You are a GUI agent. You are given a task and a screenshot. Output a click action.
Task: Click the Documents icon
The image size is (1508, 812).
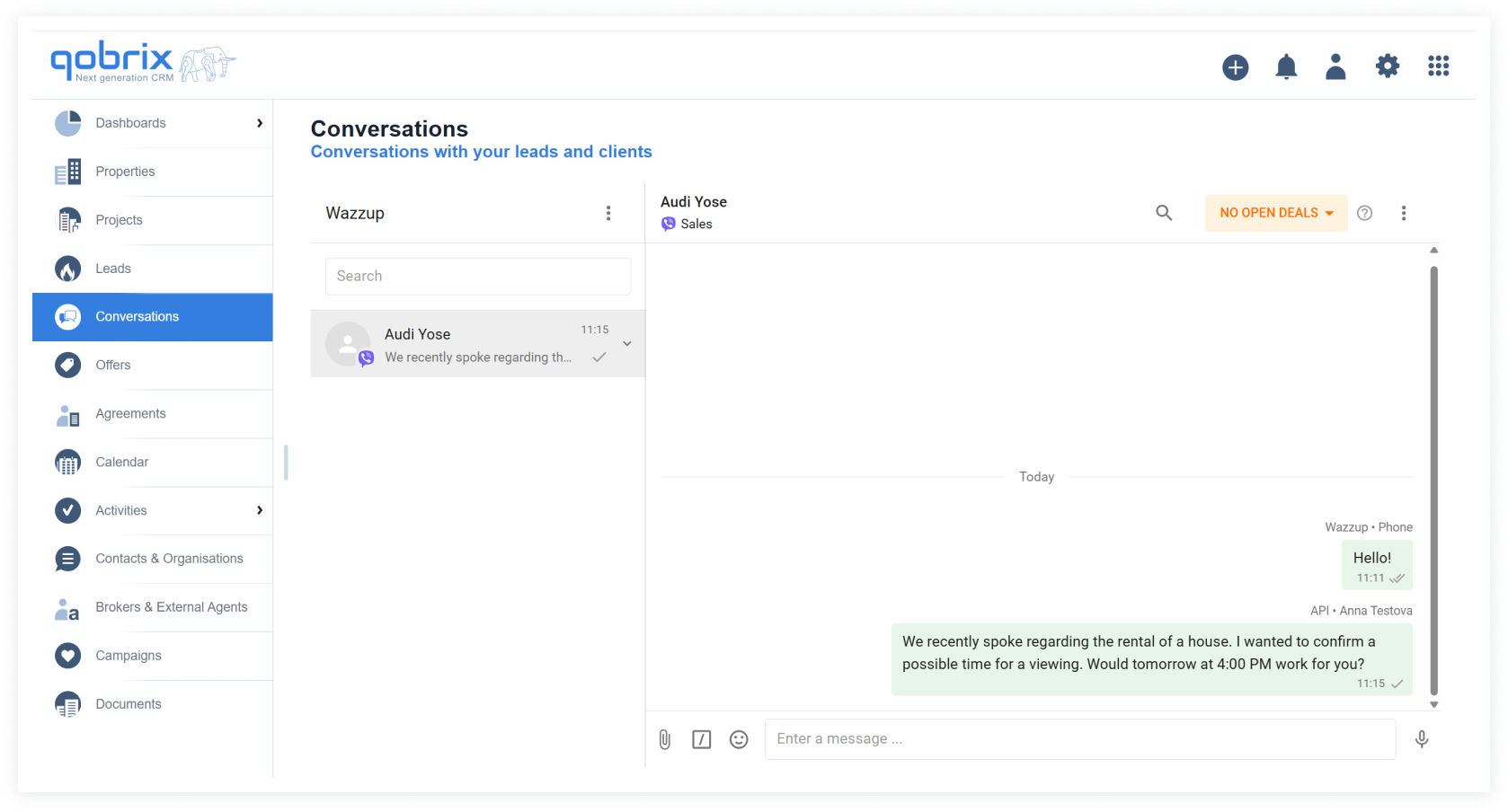point(67,704)
